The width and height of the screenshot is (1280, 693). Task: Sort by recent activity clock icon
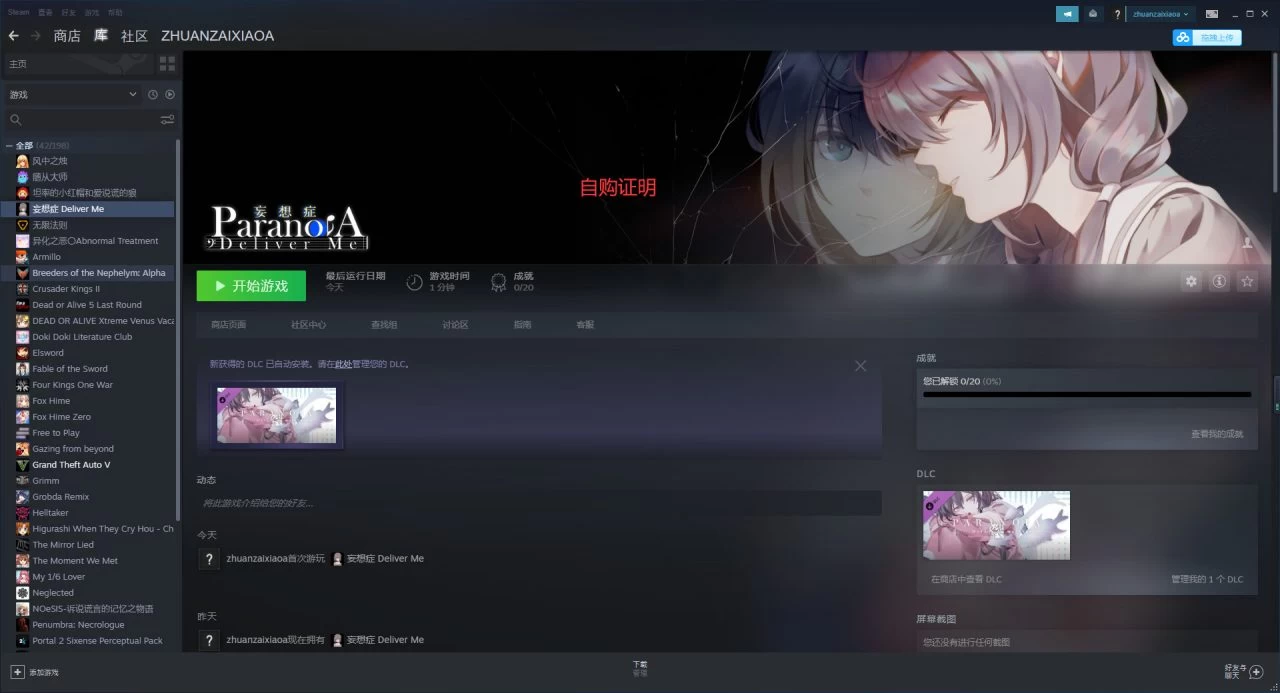[x=153, y=94]
